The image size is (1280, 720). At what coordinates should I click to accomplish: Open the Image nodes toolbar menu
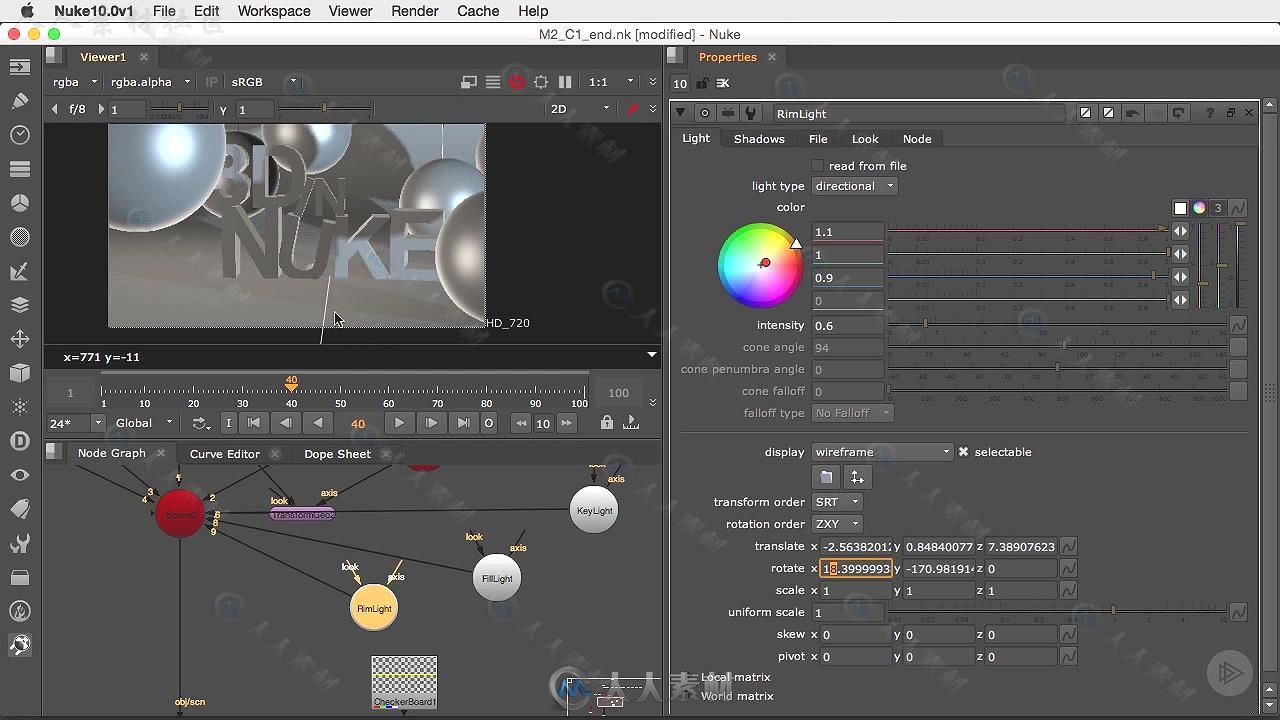pyautogui.click(x=20, y=67)
